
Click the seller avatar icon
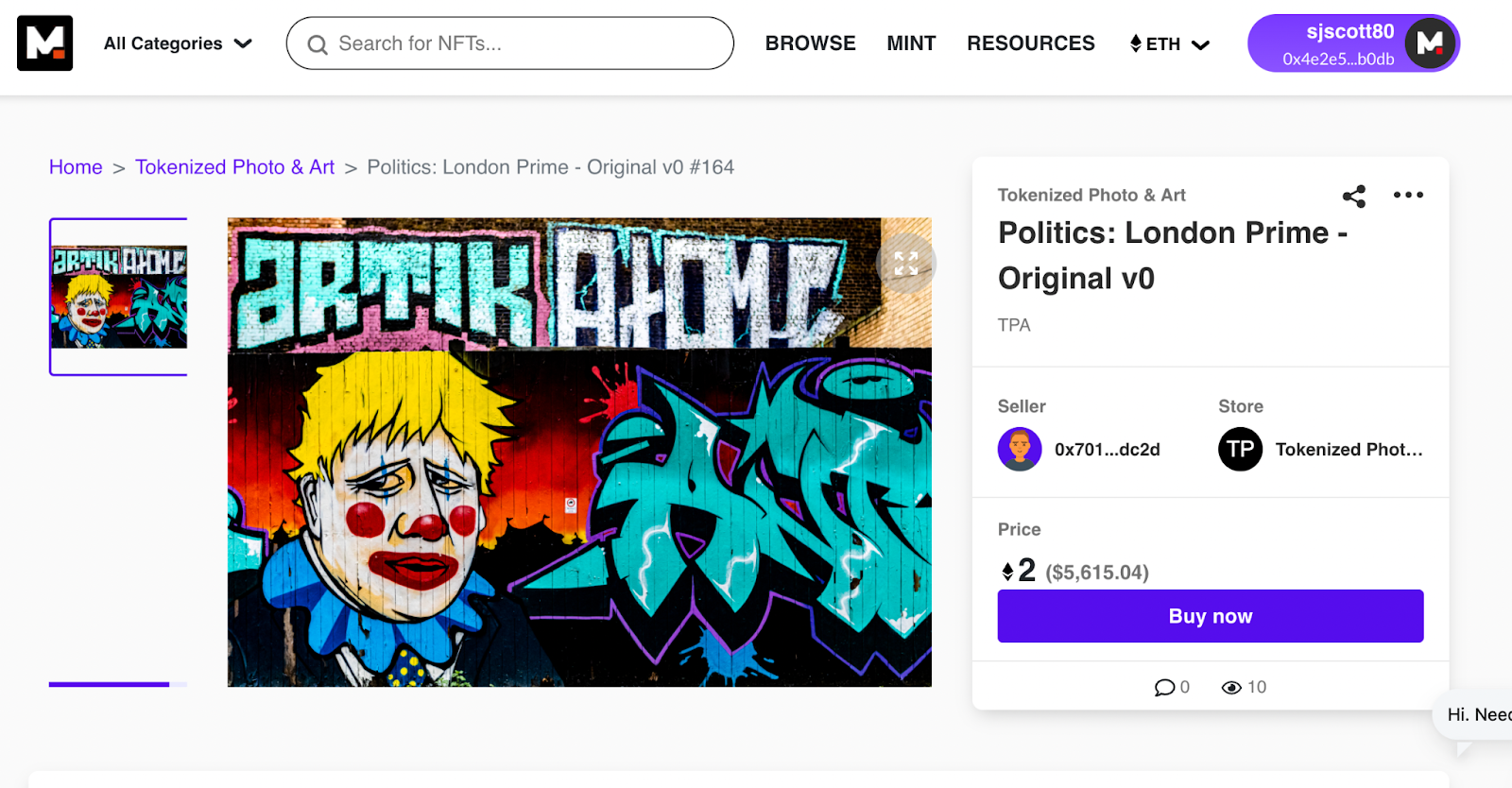coord(1020,450)
